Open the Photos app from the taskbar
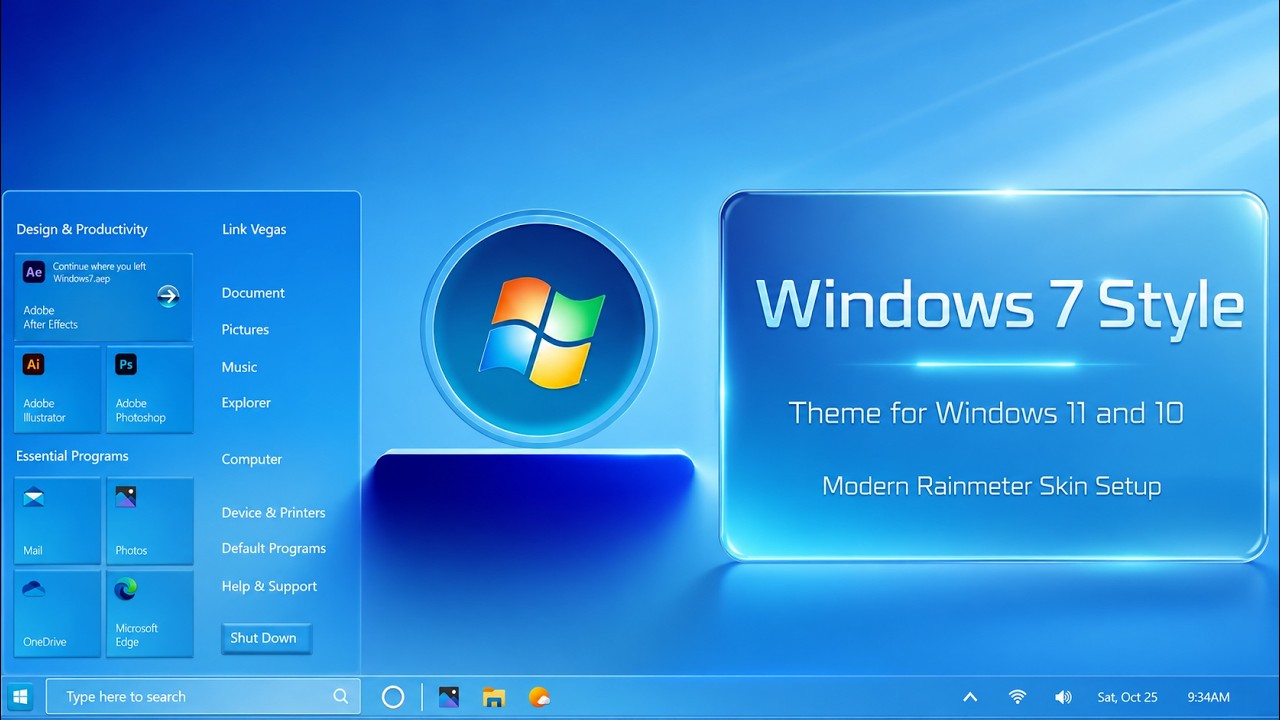The height and width of the screenshot is (720, 1280). pos(449,697)
